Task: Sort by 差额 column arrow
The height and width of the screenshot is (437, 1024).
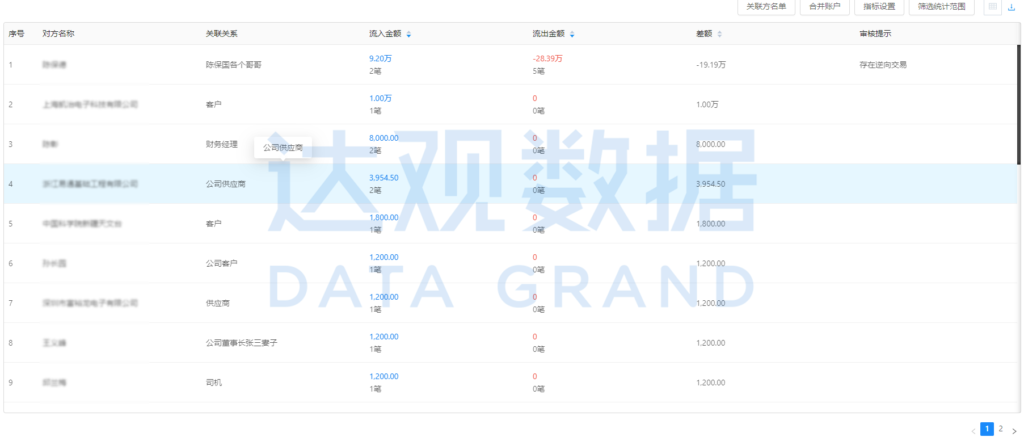Action: [720, 34]
